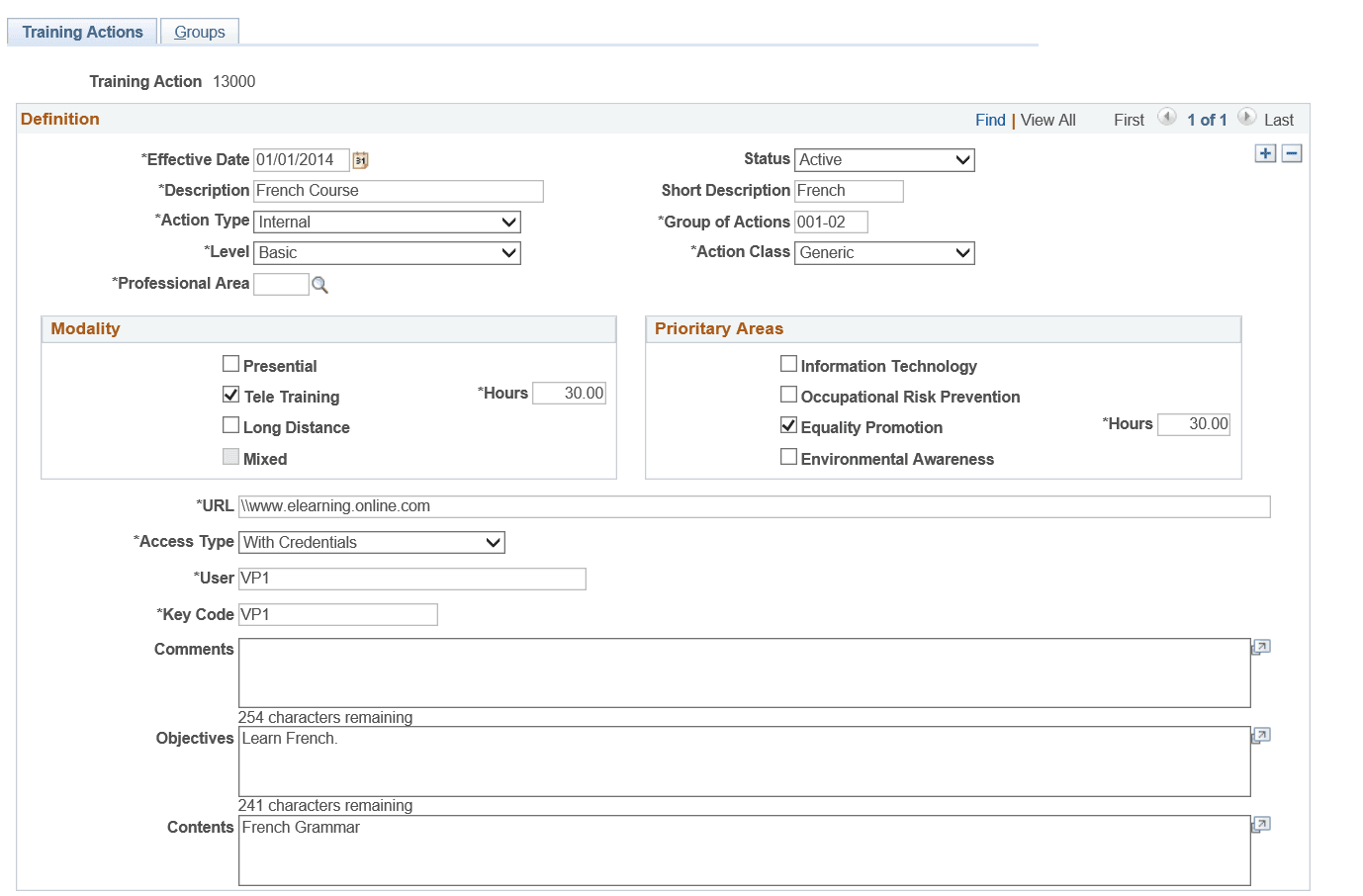The width and height of the screenshot is (1363, 896).
Task: Add a new Definition row with plus icon
Action: coord(1264,153)
